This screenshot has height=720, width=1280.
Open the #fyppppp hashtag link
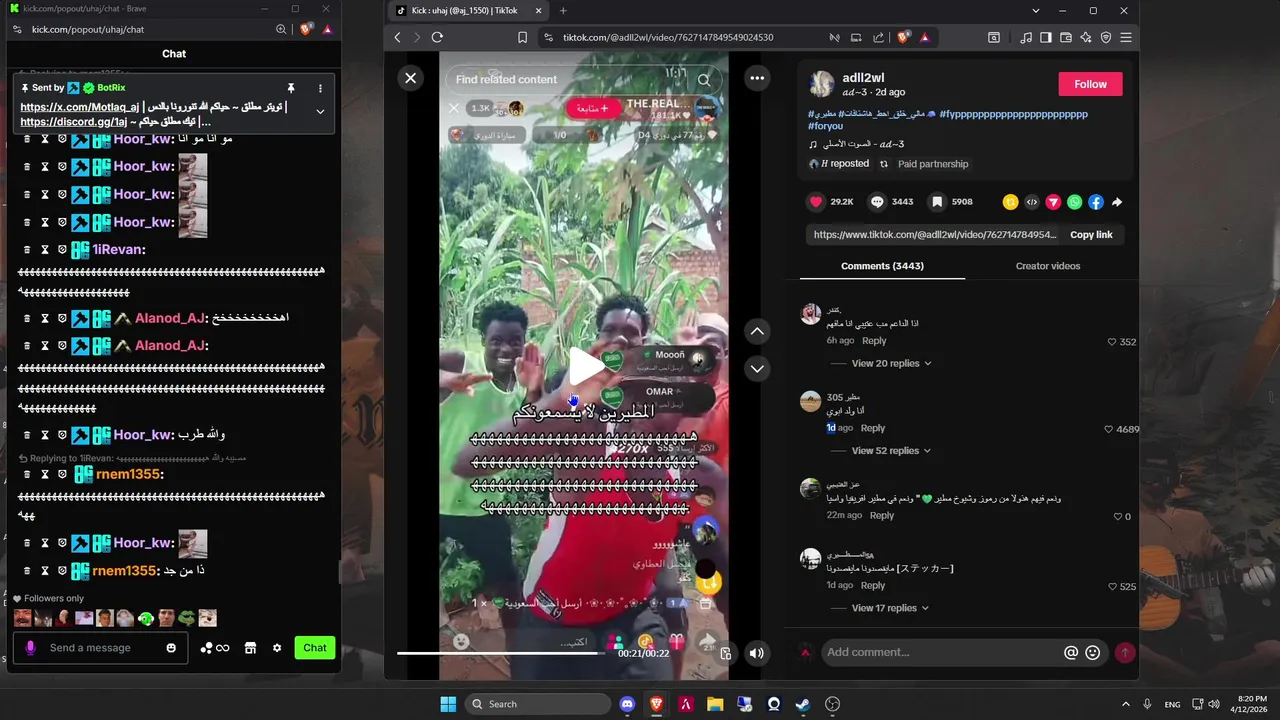[1013, 114]
